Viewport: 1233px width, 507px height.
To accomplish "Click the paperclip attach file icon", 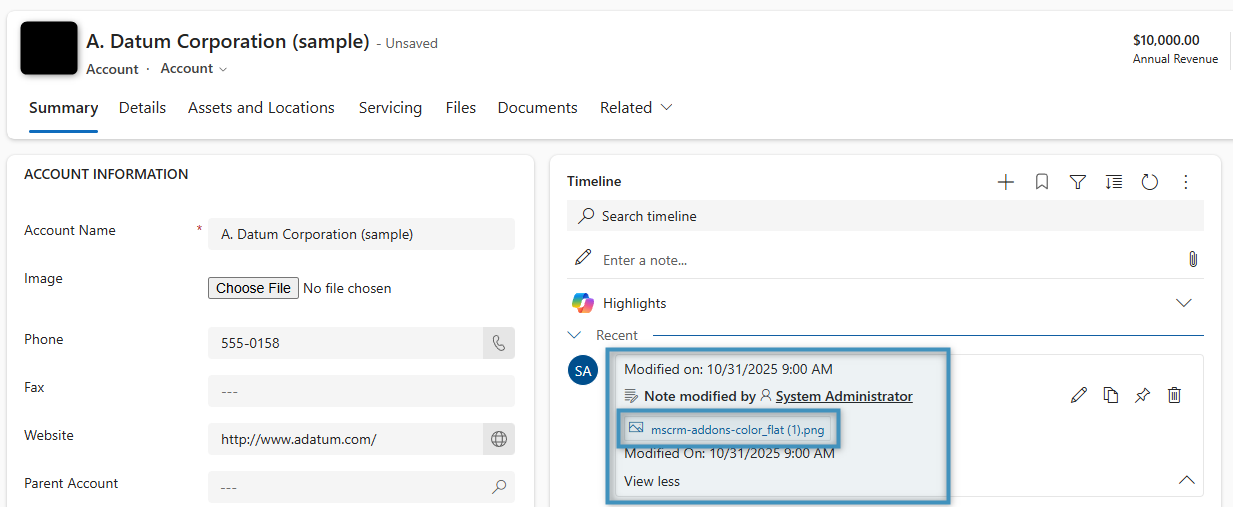I will coord(1192,259).
